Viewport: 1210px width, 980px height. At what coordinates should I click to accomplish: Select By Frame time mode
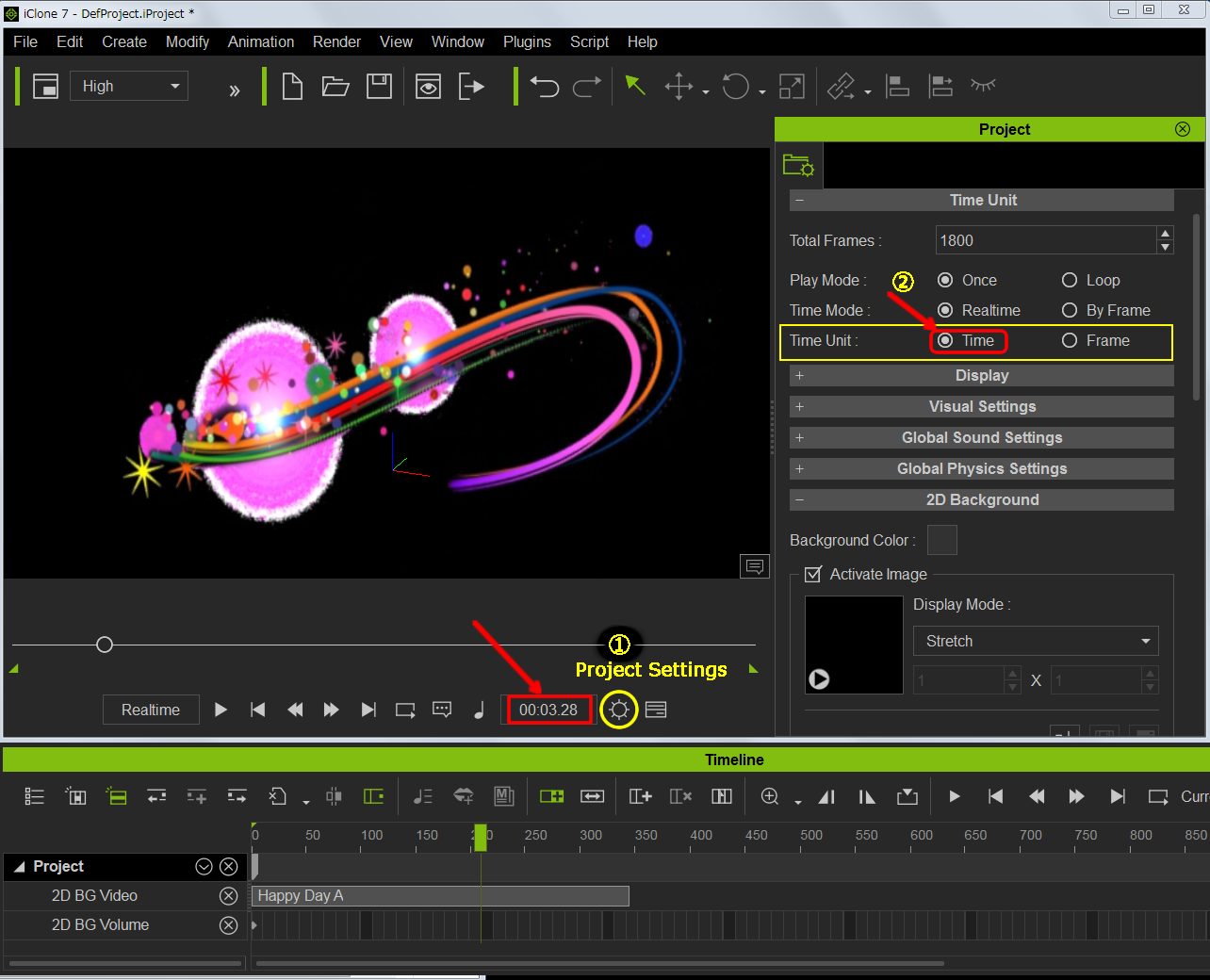coord(1070,310)
